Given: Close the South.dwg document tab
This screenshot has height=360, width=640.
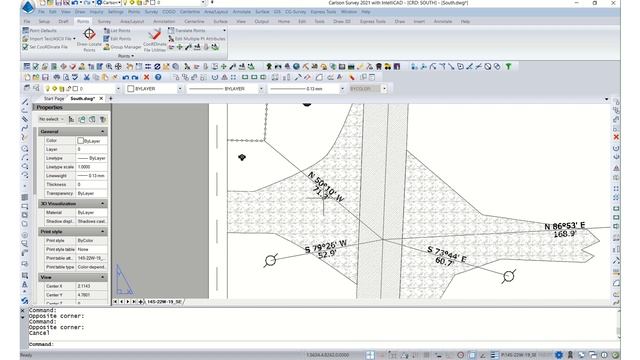Looking at the screenshot, I should [101, 98].
